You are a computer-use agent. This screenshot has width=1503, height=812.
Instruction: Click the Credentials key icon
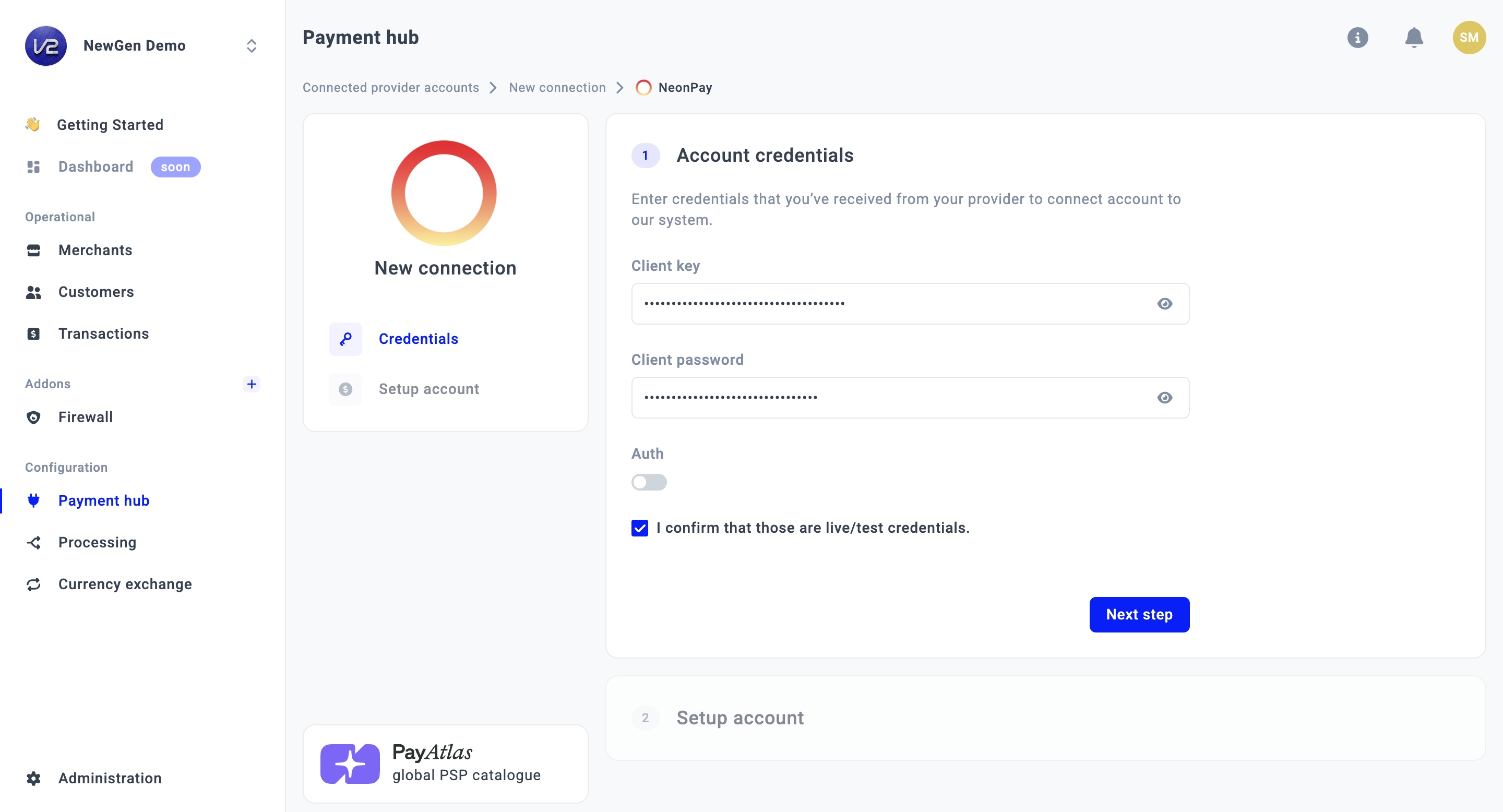coord(345,339)
